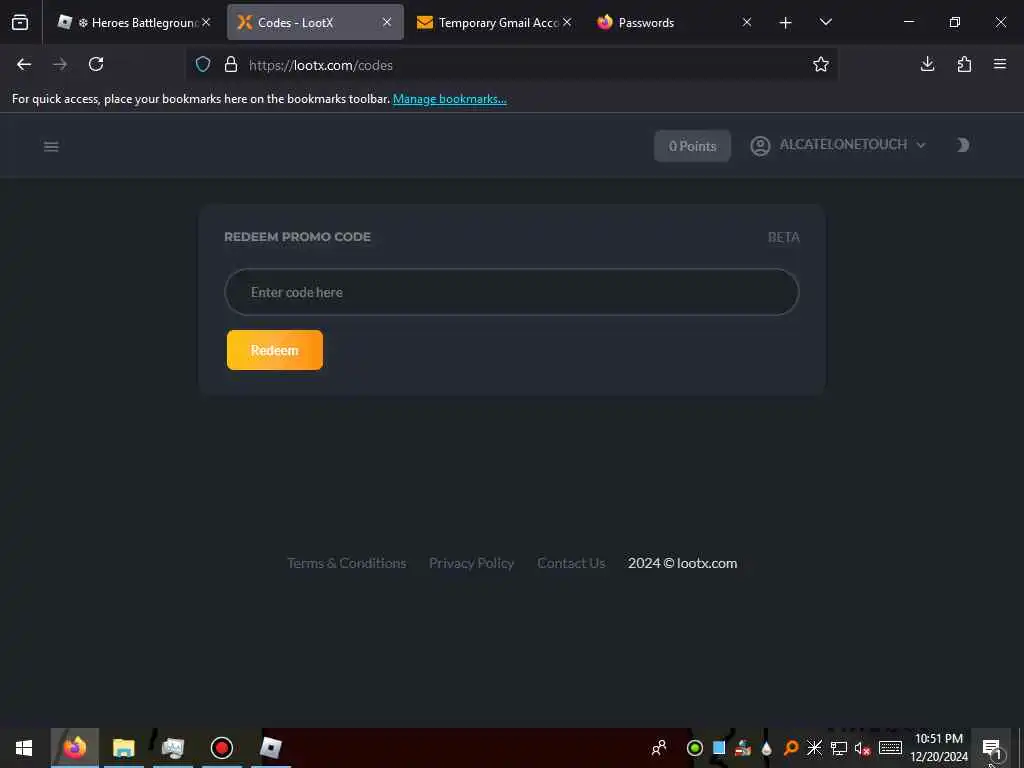Reload the current page
This screenshot has width=1024, height=768.
click(x=96, y=64)
